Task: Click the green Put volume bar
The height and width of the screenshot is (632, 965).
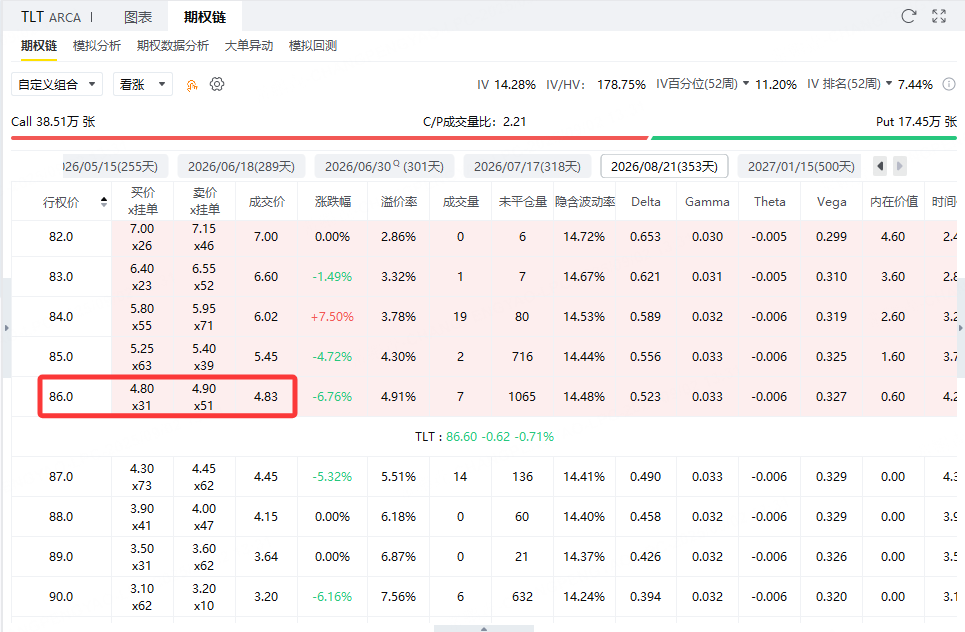Action: tap(804, 138)
